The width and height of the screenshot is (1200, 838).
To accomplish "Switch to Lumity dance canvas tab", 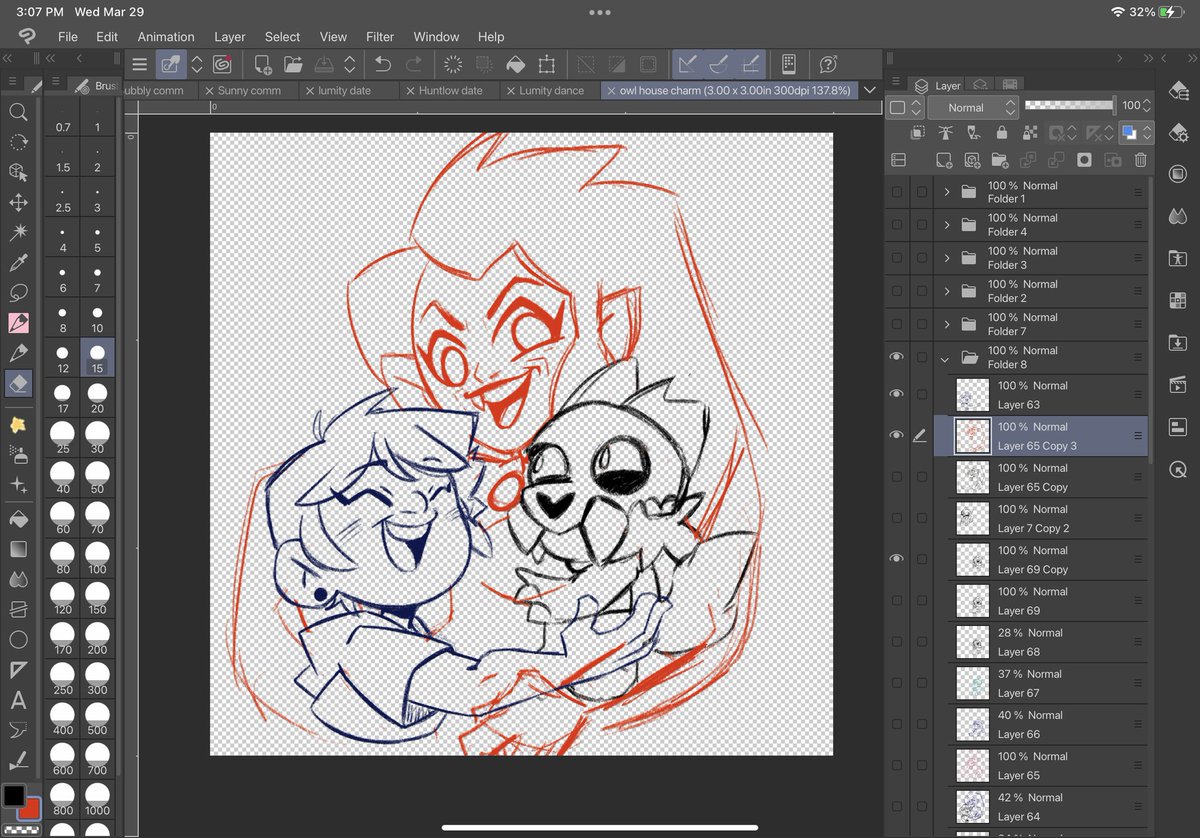I will coord(551,90).
